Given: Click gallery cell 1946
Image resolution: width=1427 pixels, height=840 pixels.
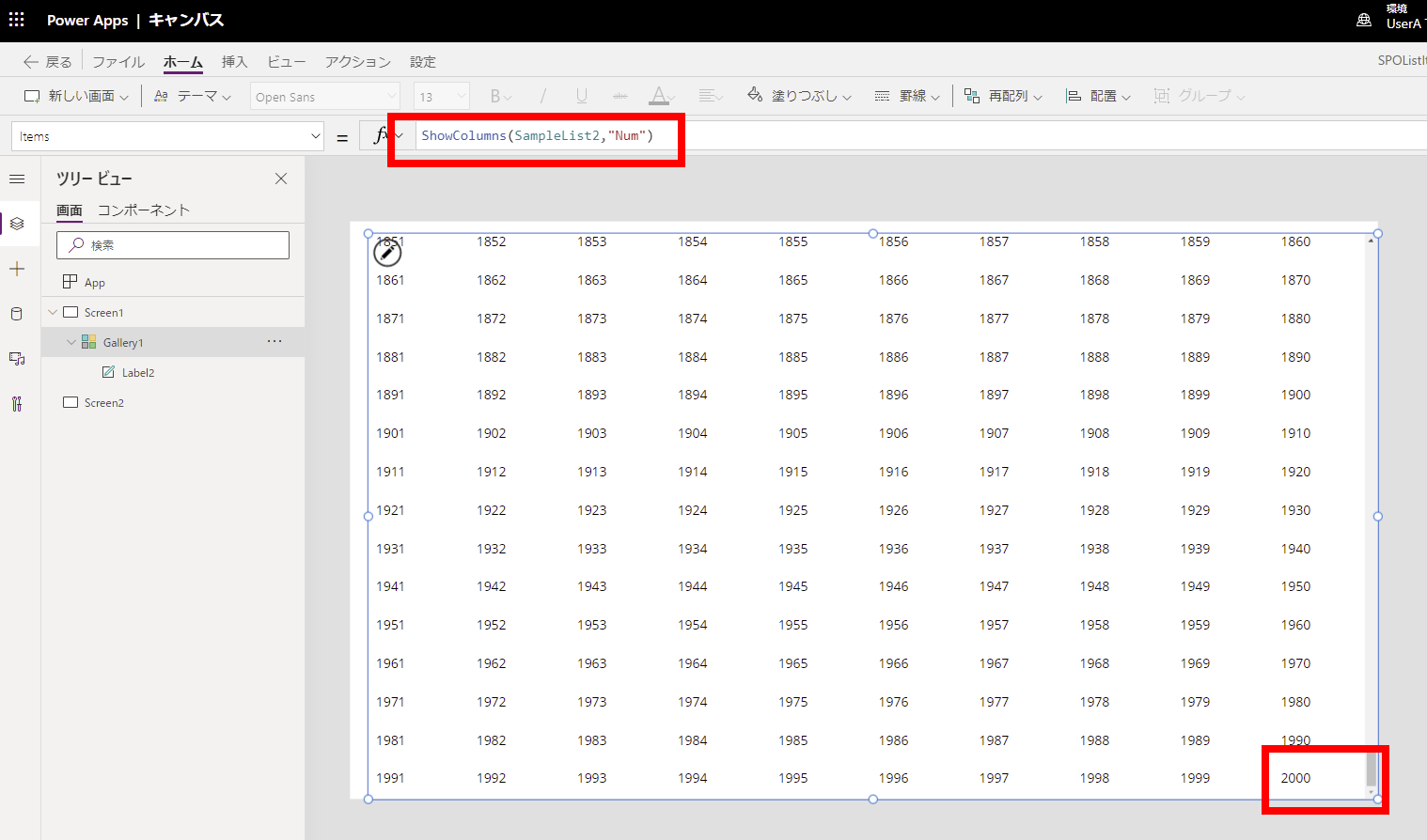Looking at the screenshot, I should pos(893,586).
